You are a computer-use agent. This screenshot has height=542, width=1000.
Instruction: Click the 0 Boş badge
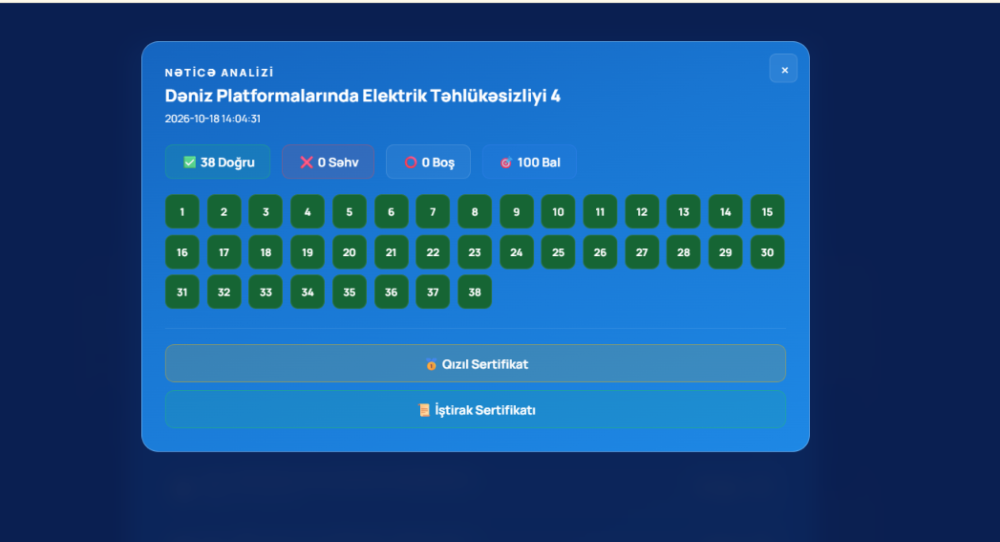pyautogui.click(x=429, y=162)
